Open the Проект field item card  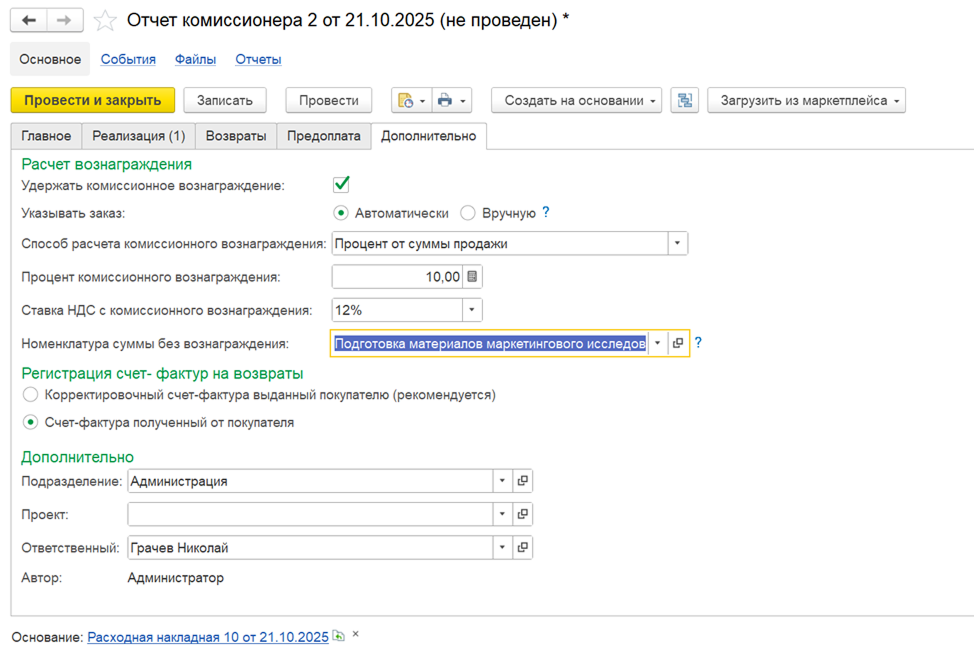pyautogui.click(x=522, y=514)
